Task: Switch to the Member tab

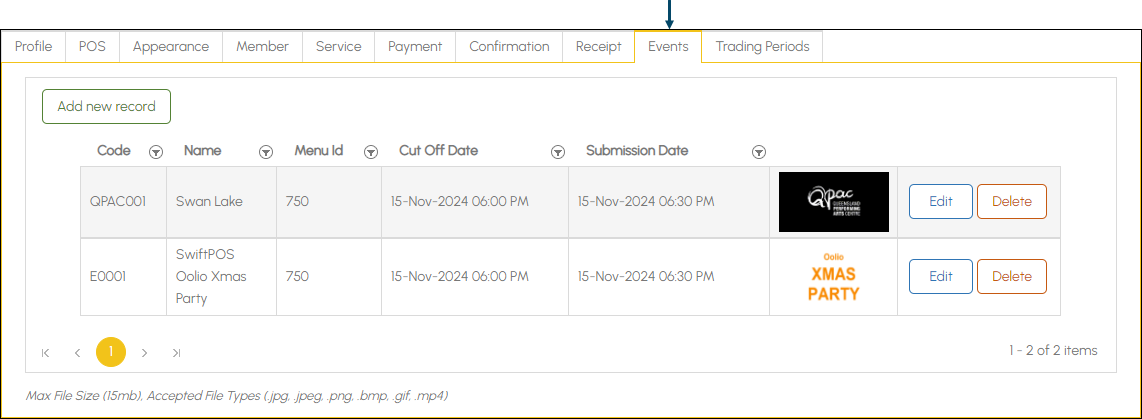Action: tap(262, 47)
